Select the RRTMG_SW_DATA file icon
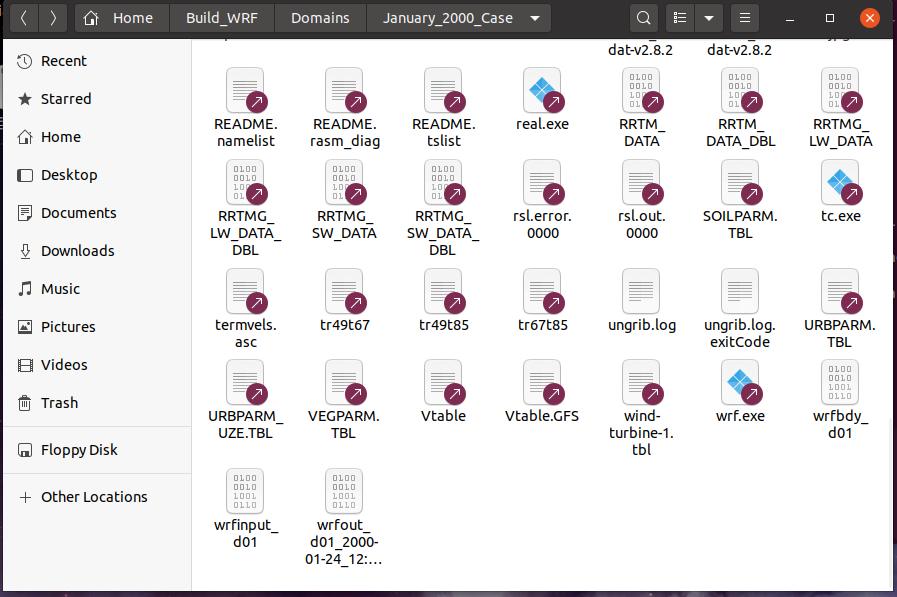 coord(344,182)
